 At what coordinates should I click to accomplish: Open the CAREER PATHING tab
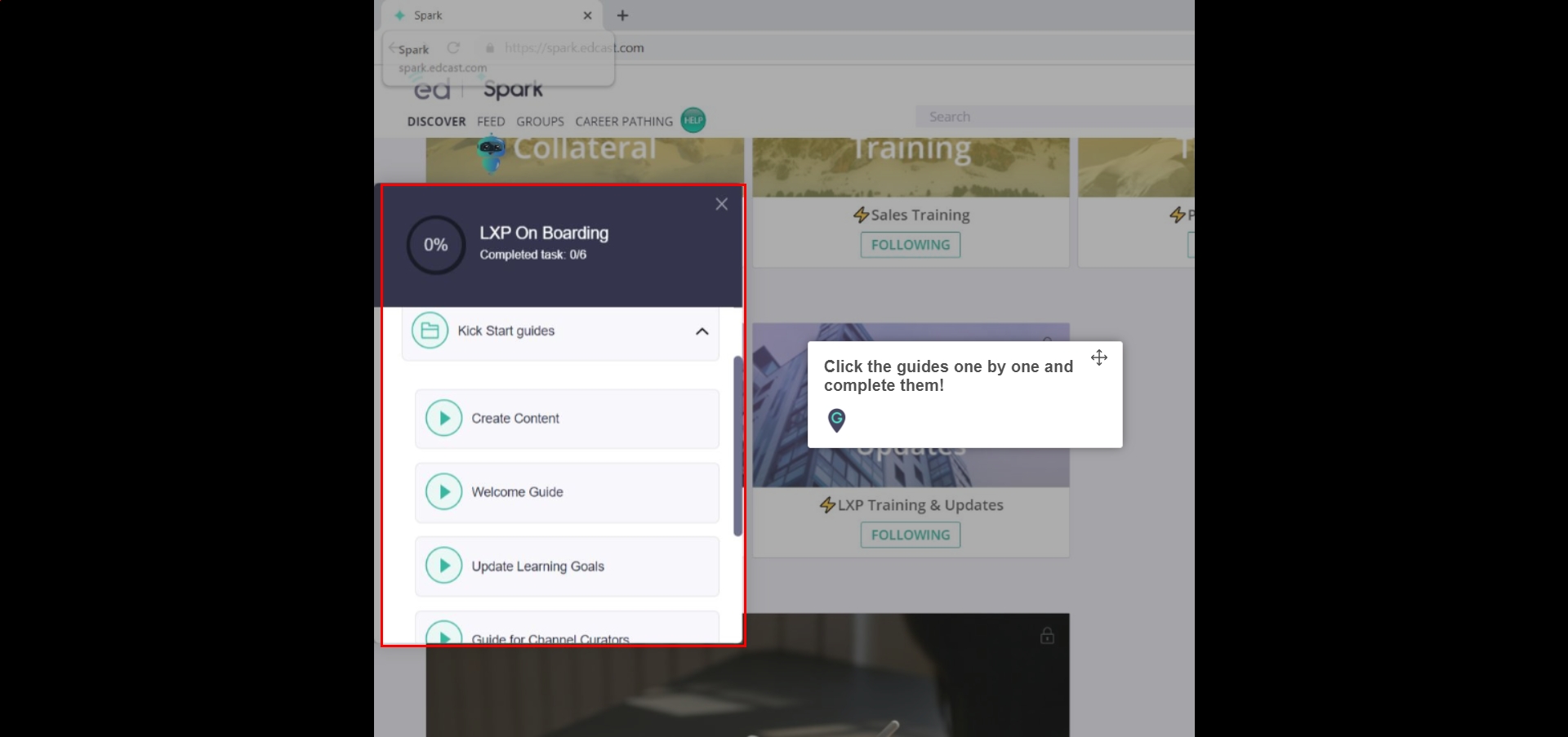624,122
